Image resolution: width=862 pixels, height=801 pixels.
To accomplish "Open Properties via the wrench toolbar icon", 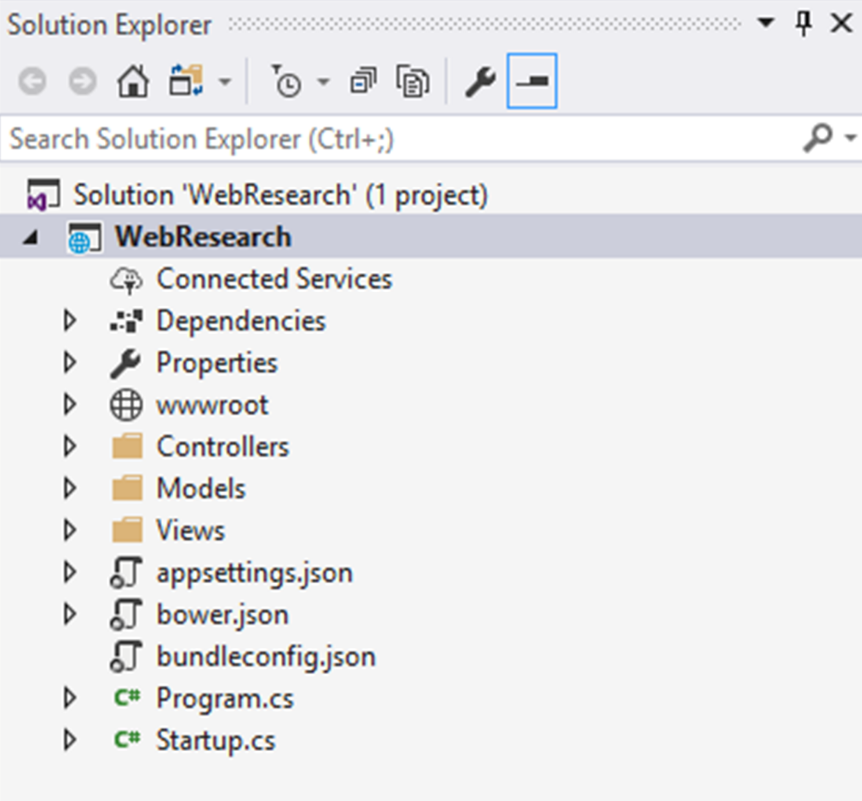I will 480,82.
